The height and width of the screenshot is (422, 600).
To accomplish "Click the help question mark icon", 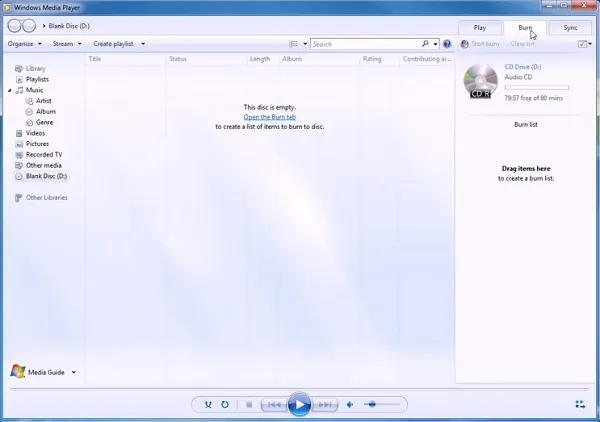I will coord(447,44).
